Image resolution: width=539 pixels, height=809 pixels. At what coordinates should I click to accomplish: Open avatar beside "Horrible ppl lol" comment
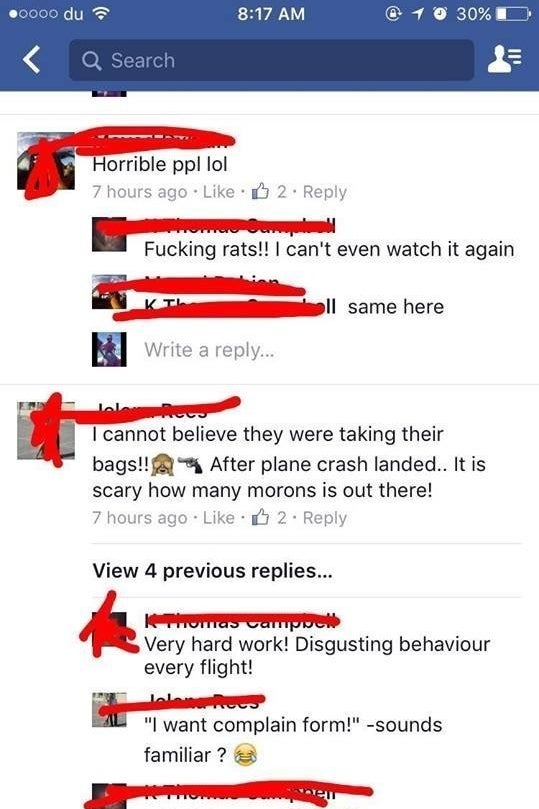46,161
